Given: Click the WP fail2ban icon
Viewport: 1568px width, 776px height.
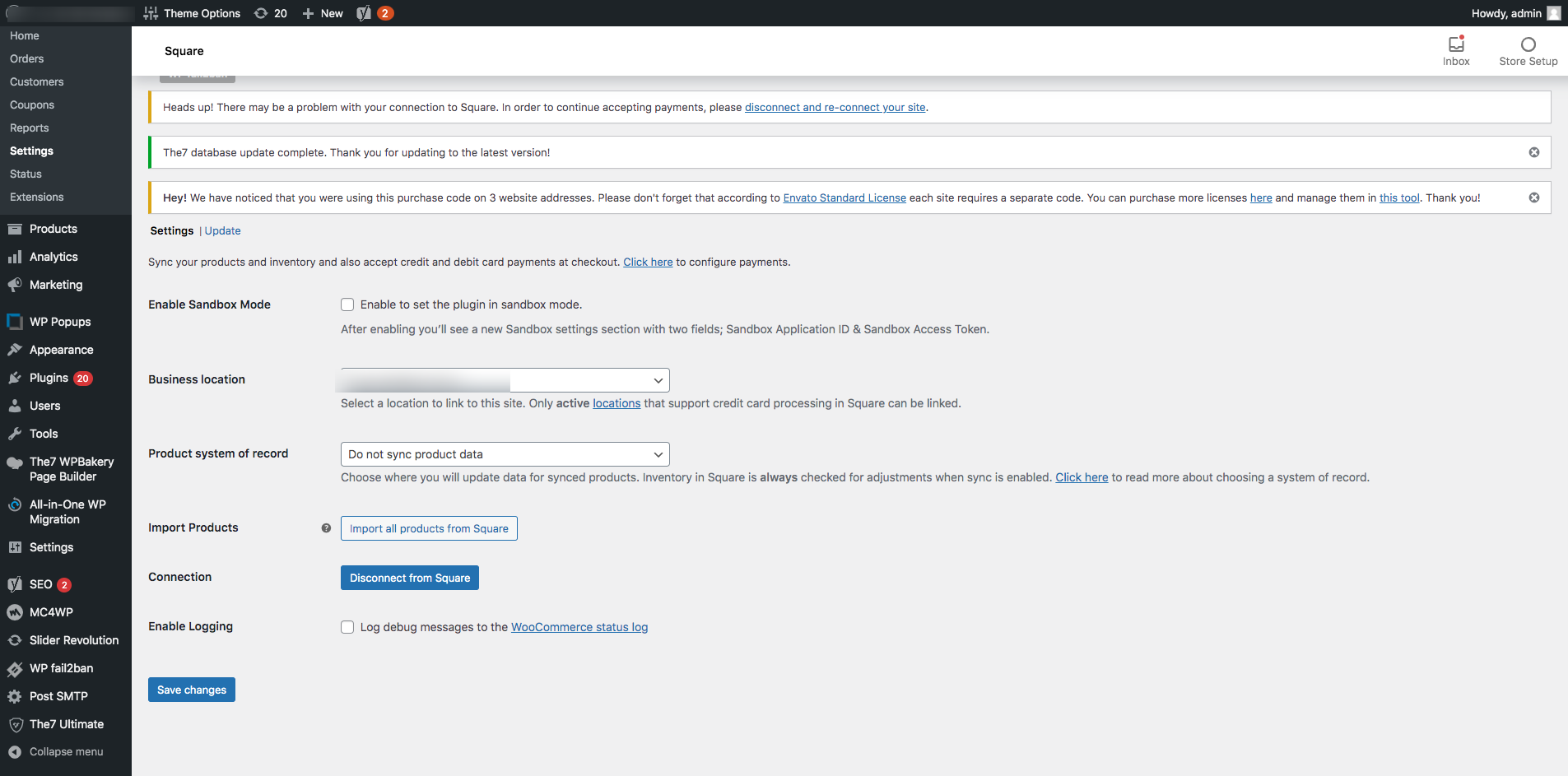Looking at the screenshot, I should (x=15, y=669).
